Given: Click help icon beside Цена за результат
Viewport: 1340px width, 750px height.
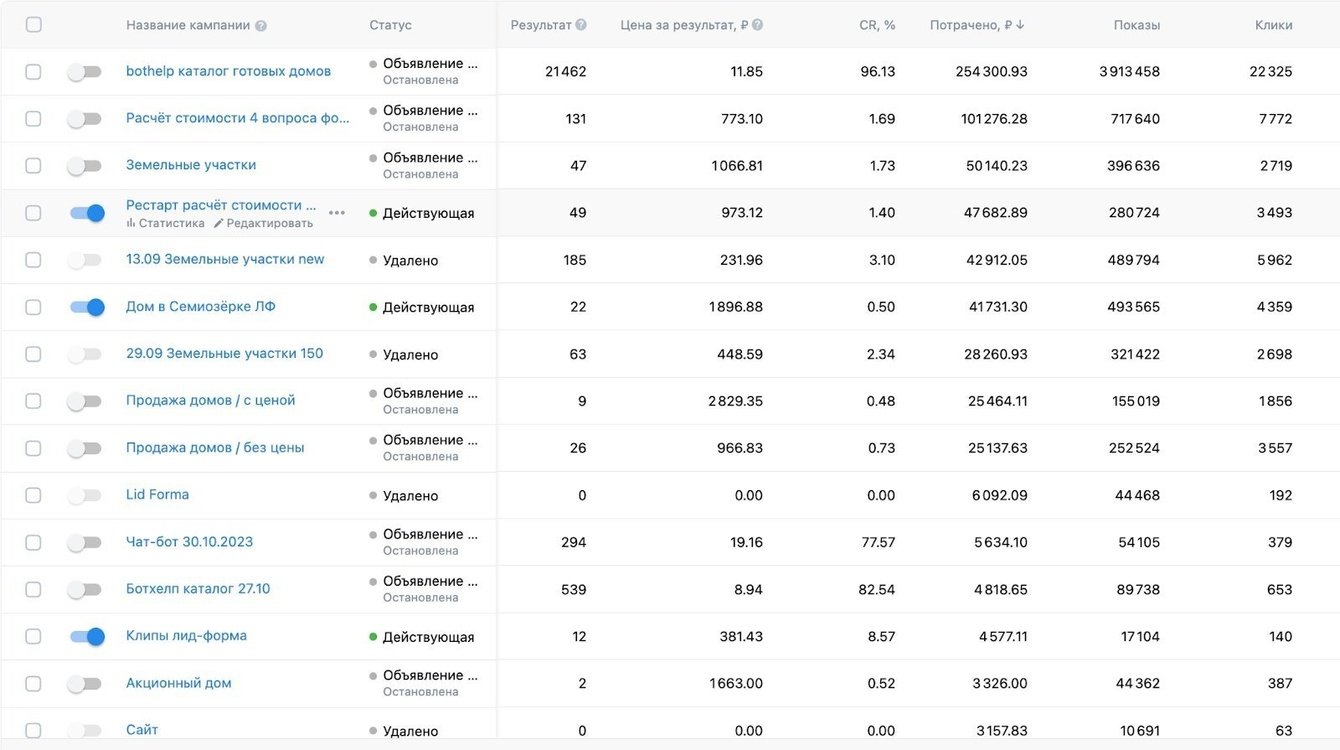Looking at the screenshot, I should 757,25.
